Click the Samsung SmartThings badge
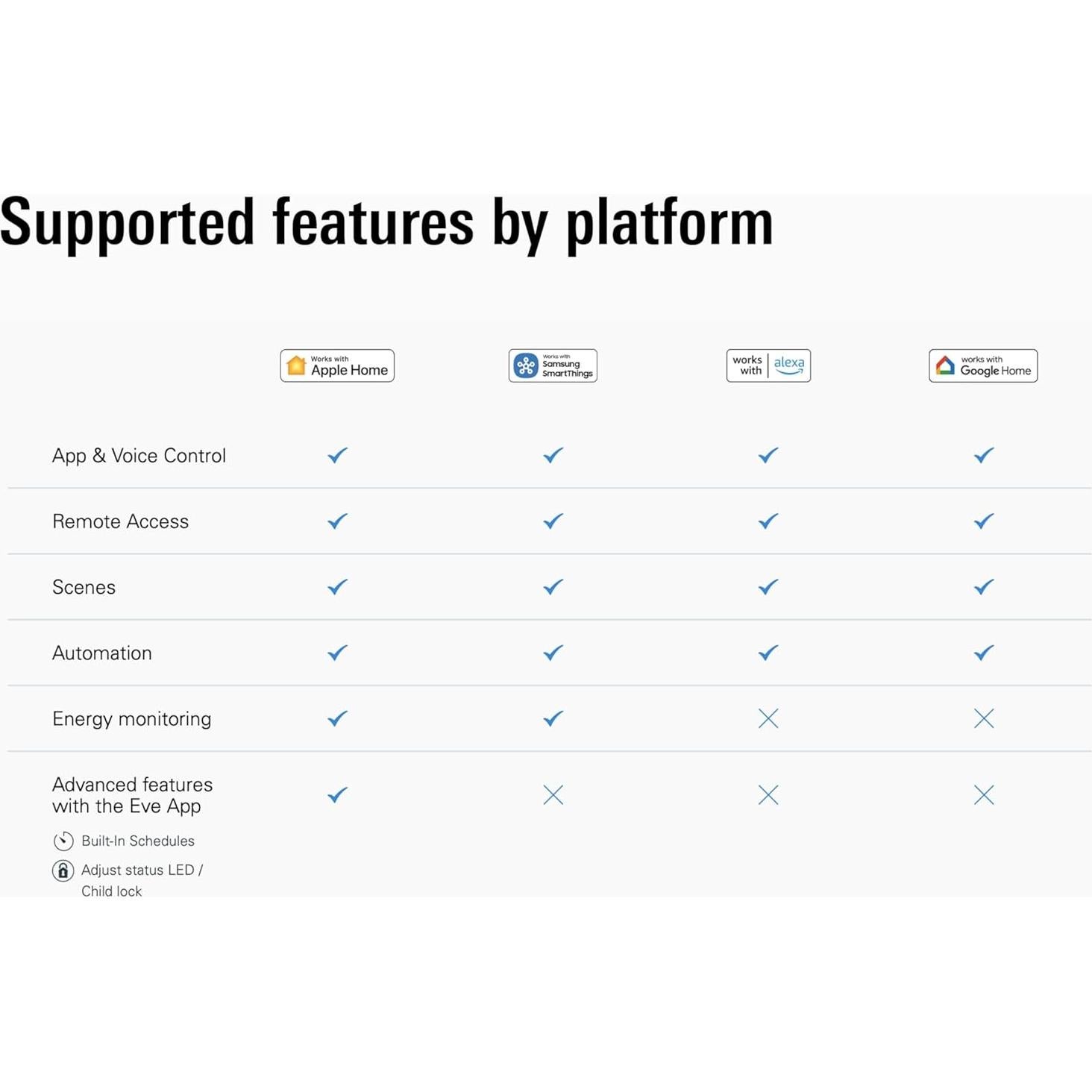 coord(553,365)
